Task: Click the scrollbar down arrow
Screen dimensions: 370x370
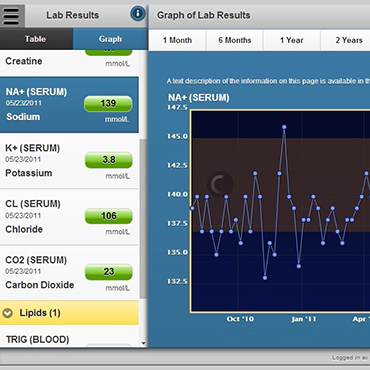Action: tap(143, 343)
